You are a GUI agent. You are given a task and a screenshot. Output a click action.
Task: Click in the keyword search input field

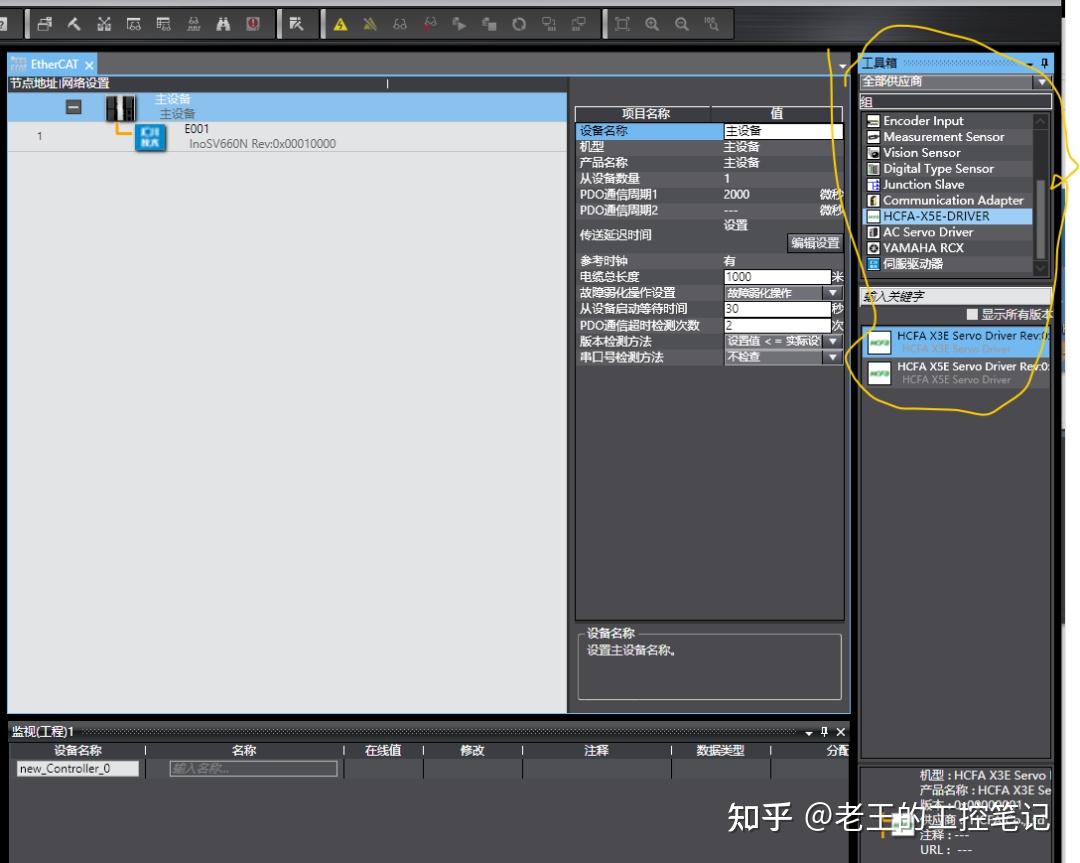[x=950, y=297]
